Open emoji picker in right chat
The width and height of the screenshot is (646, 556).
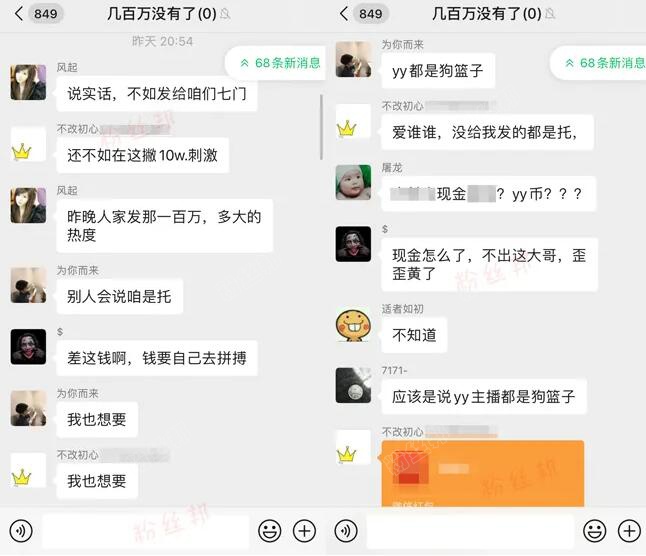[x=595, y=531]
